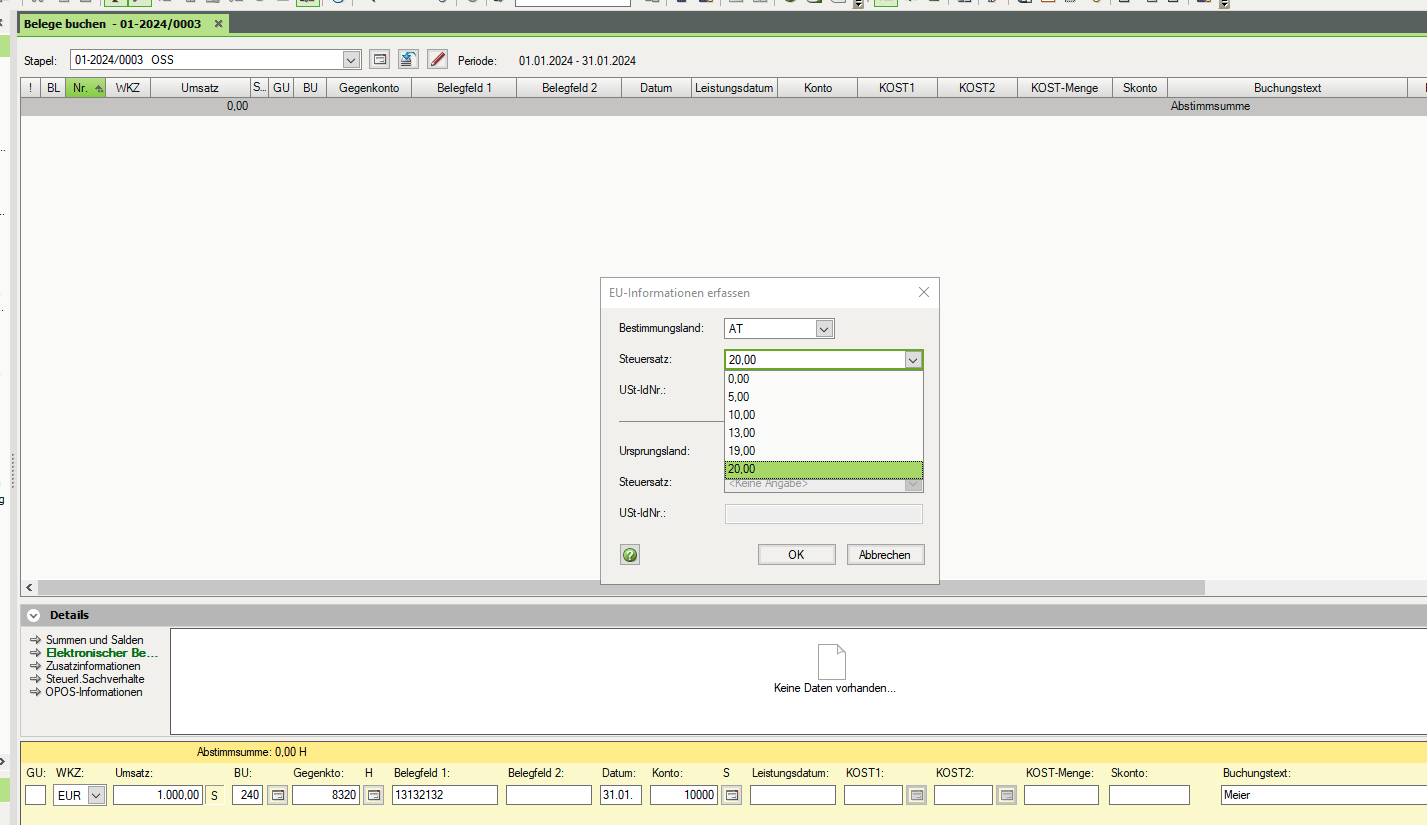Open lookup icon next to Gegenkonto field
Viewport: 1427px width, 825px height.
tap(372, 795)
